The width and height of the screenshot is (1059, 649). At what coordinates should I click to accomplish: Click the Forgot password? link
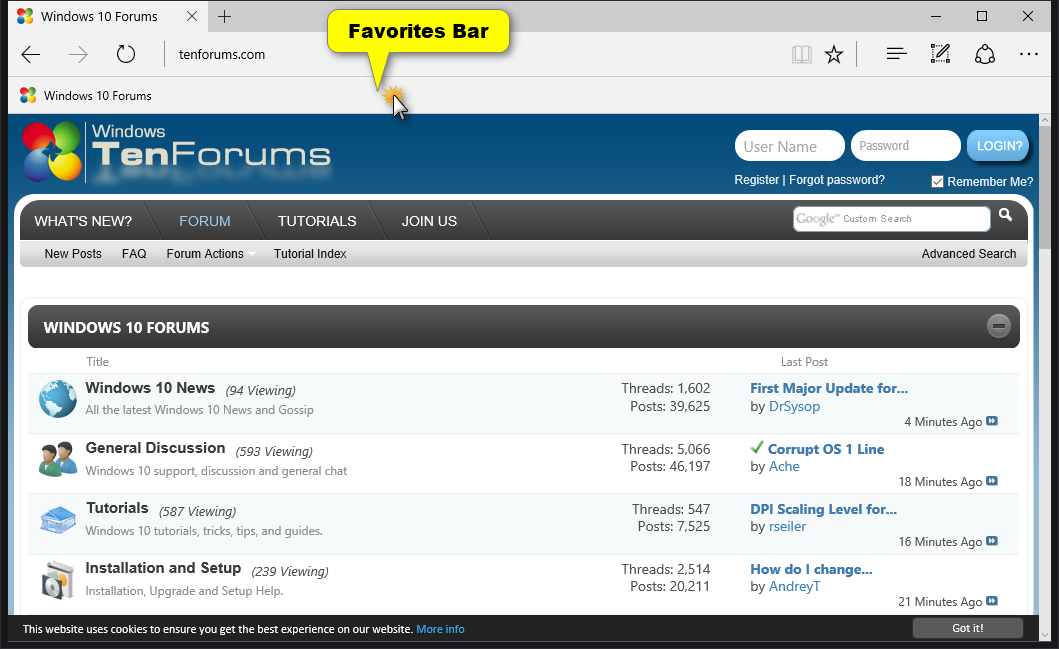click(837, 180)
